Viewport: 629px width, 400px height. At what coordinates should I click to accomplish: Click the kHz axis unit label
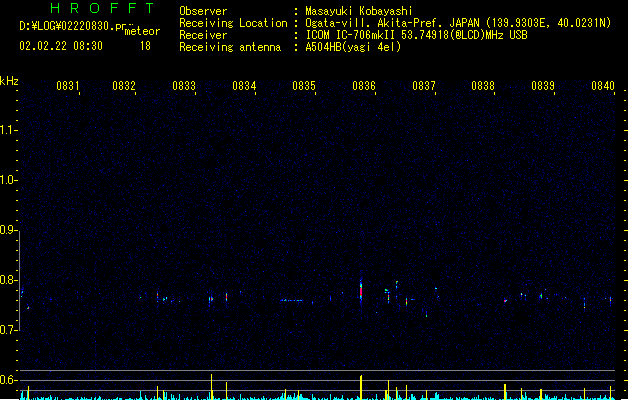click(x=9, y=81)
